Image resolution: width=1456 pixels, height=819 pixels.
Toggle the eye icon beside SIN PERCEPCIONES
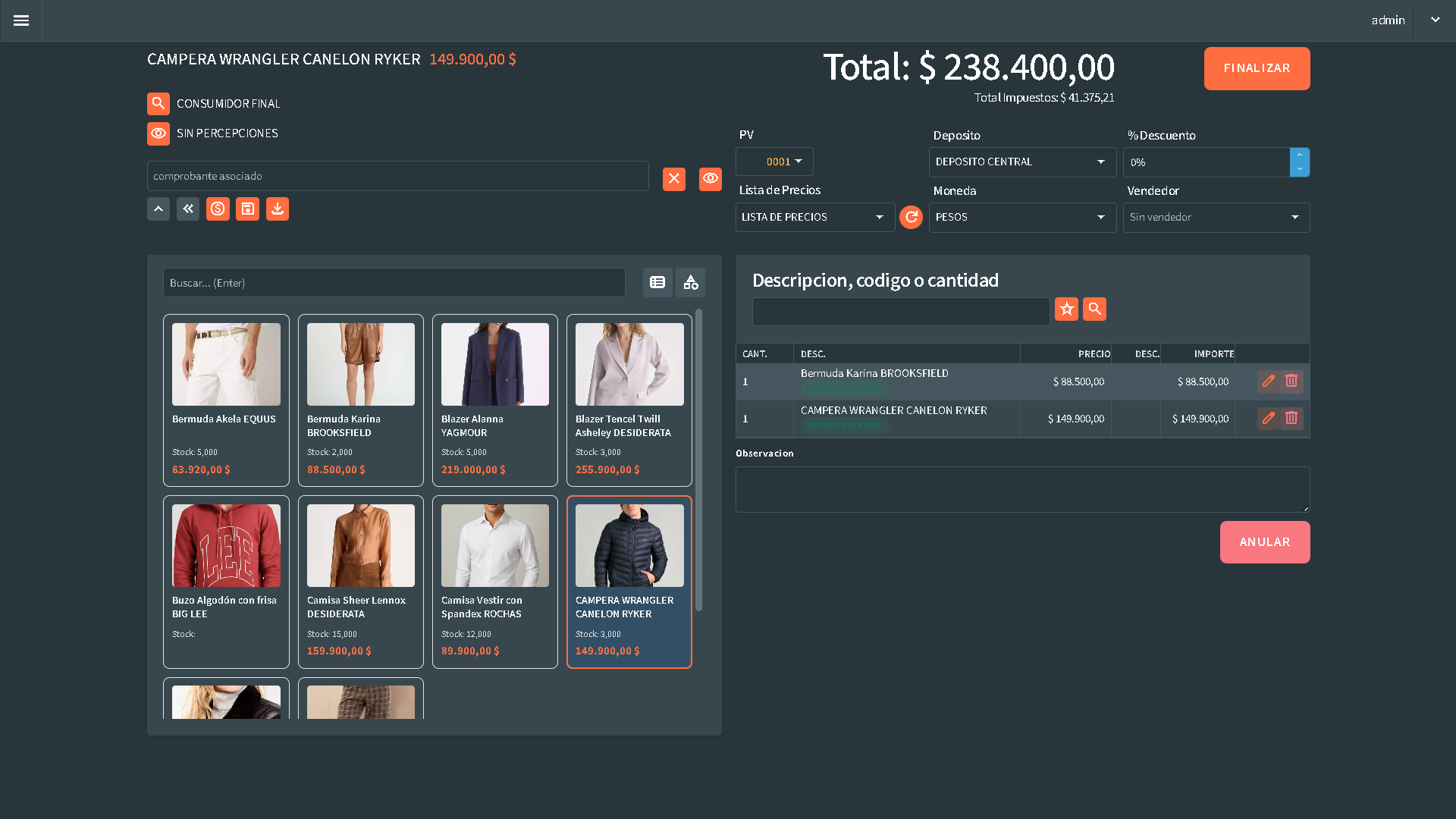[x=158, y=133]
